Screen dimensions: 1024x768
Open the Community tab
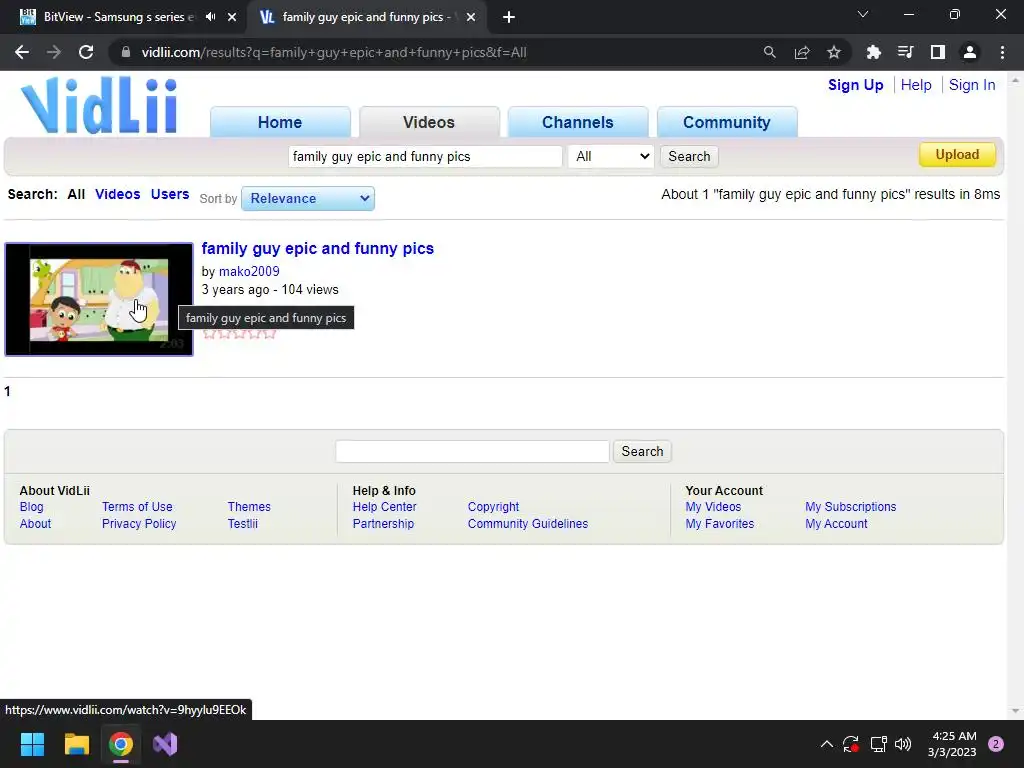coord(726,122)
